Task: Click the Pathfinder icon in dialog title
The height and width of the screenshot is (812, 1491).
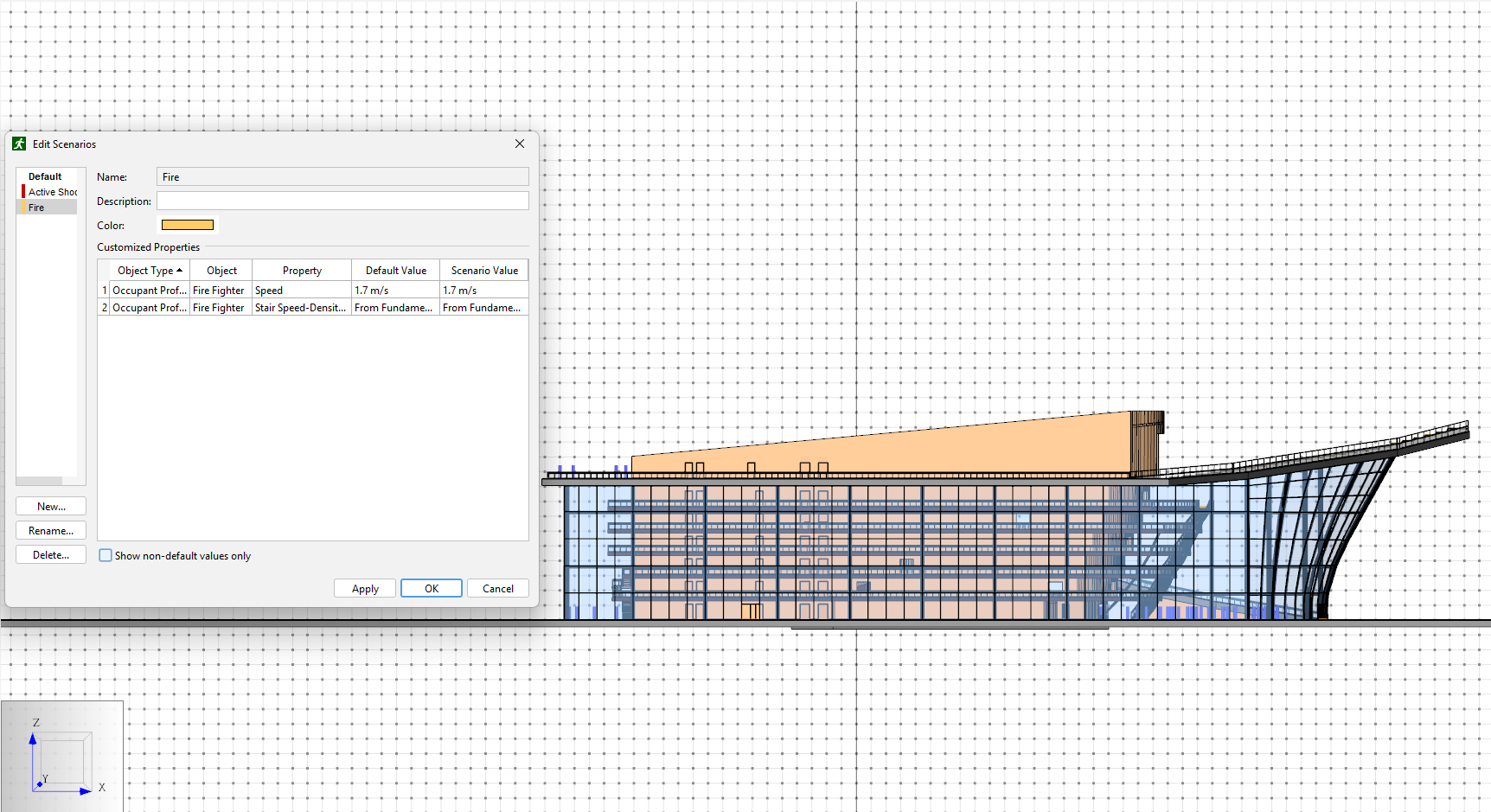Action: [19, 144]
